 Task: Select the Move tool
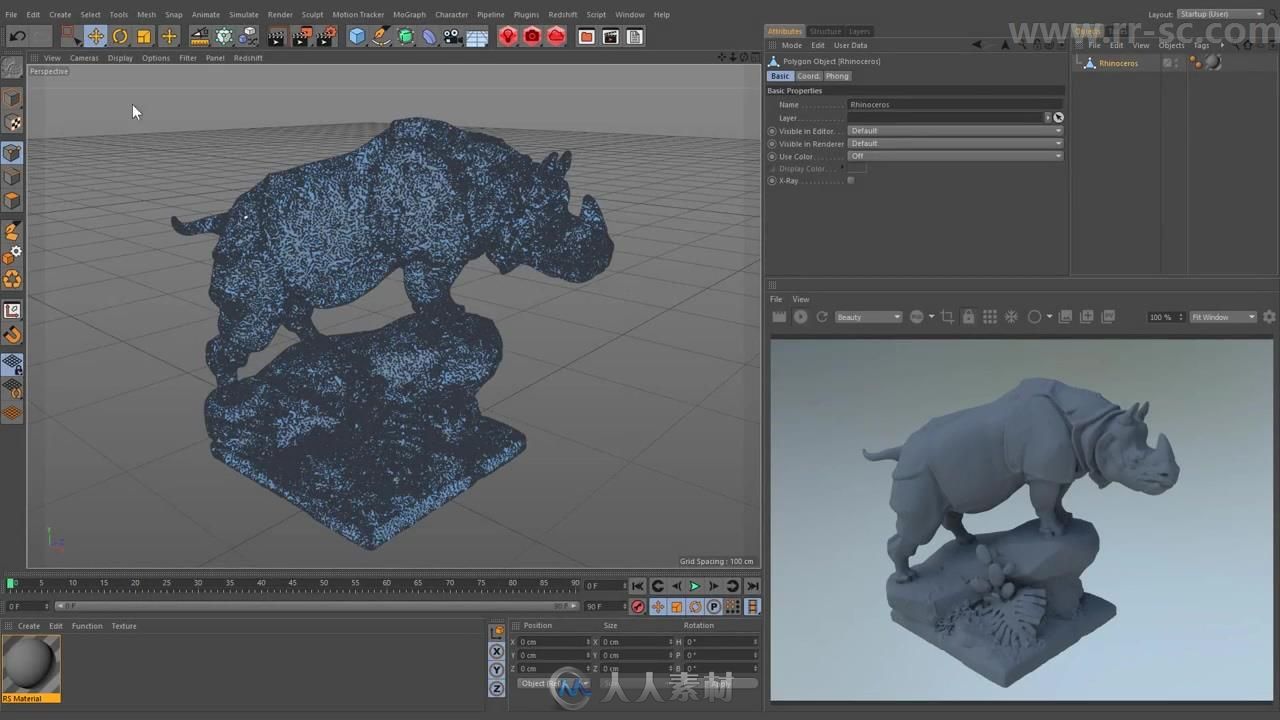point(95,37)
